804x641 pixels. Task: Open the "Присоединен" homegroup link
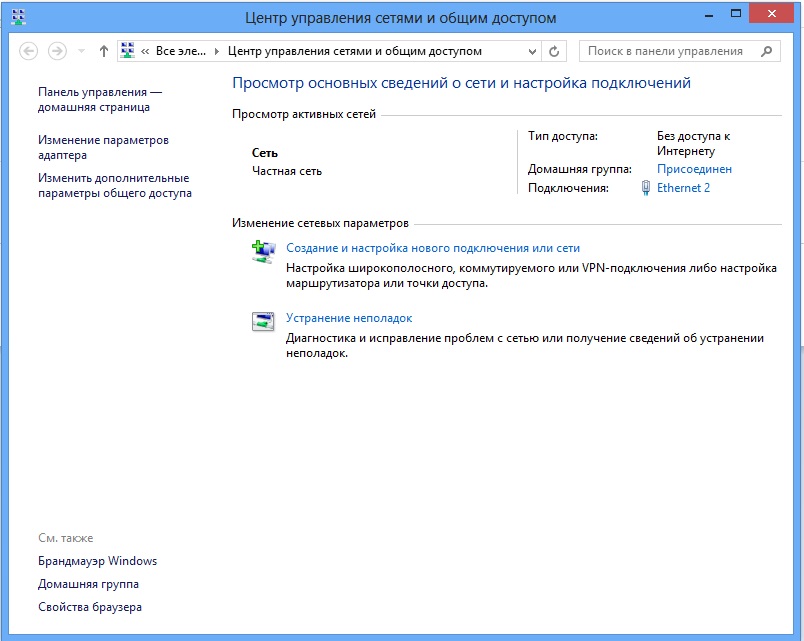(694, 169)
